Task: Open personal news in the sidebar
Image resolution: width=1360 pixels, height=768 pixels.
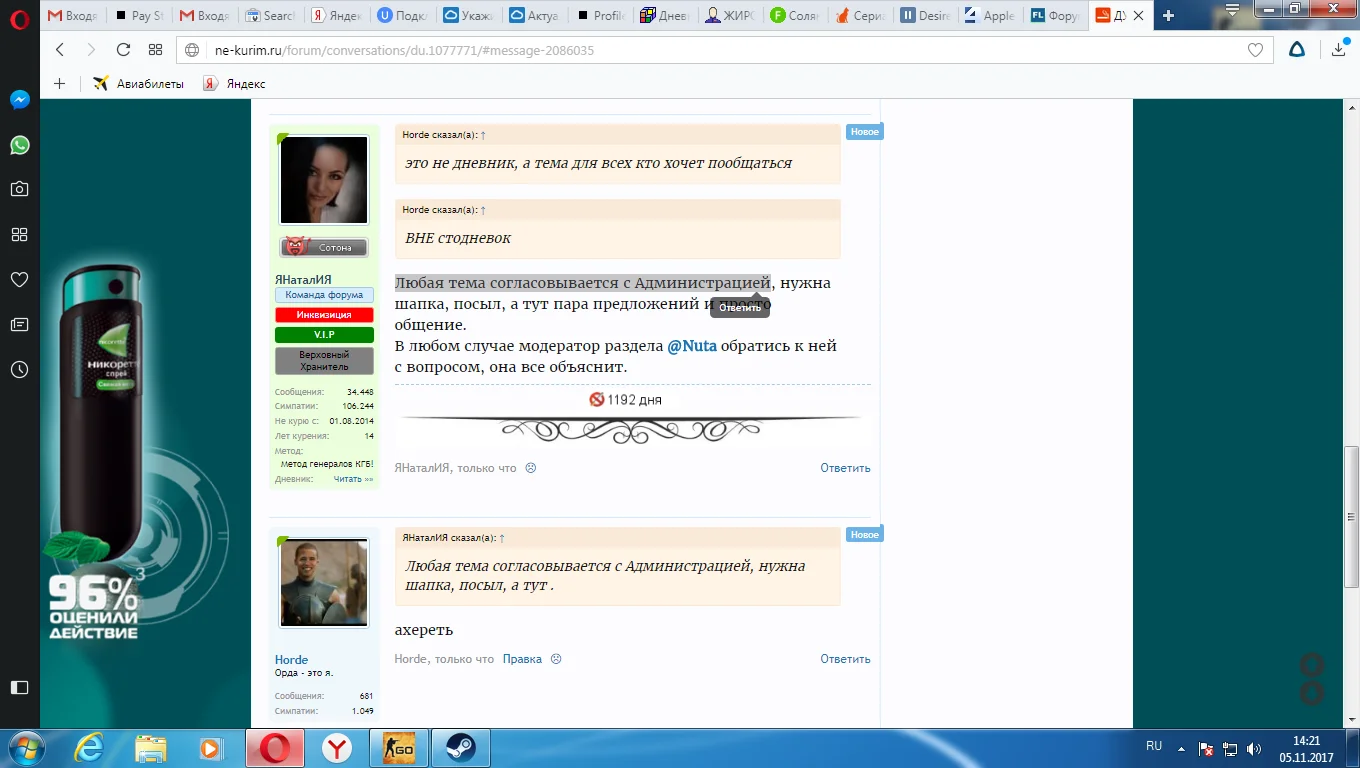Action: [19, 325]
